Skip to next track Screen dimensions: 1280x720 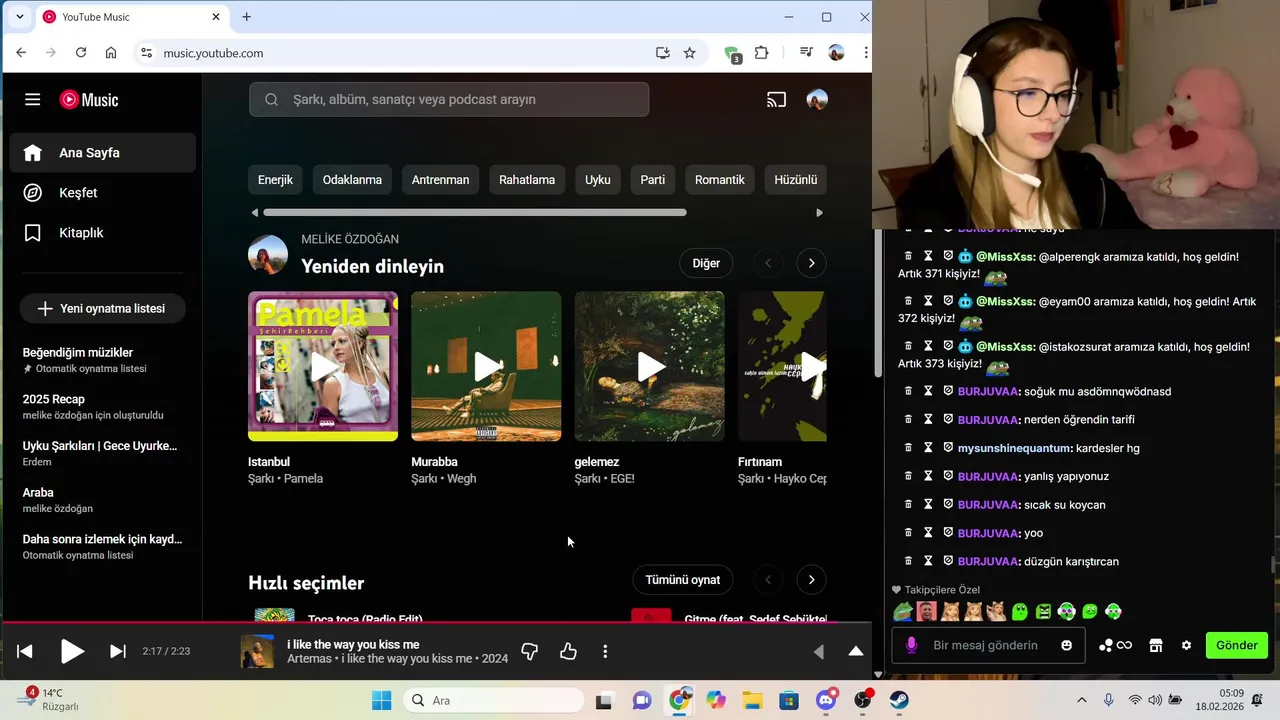117,651
